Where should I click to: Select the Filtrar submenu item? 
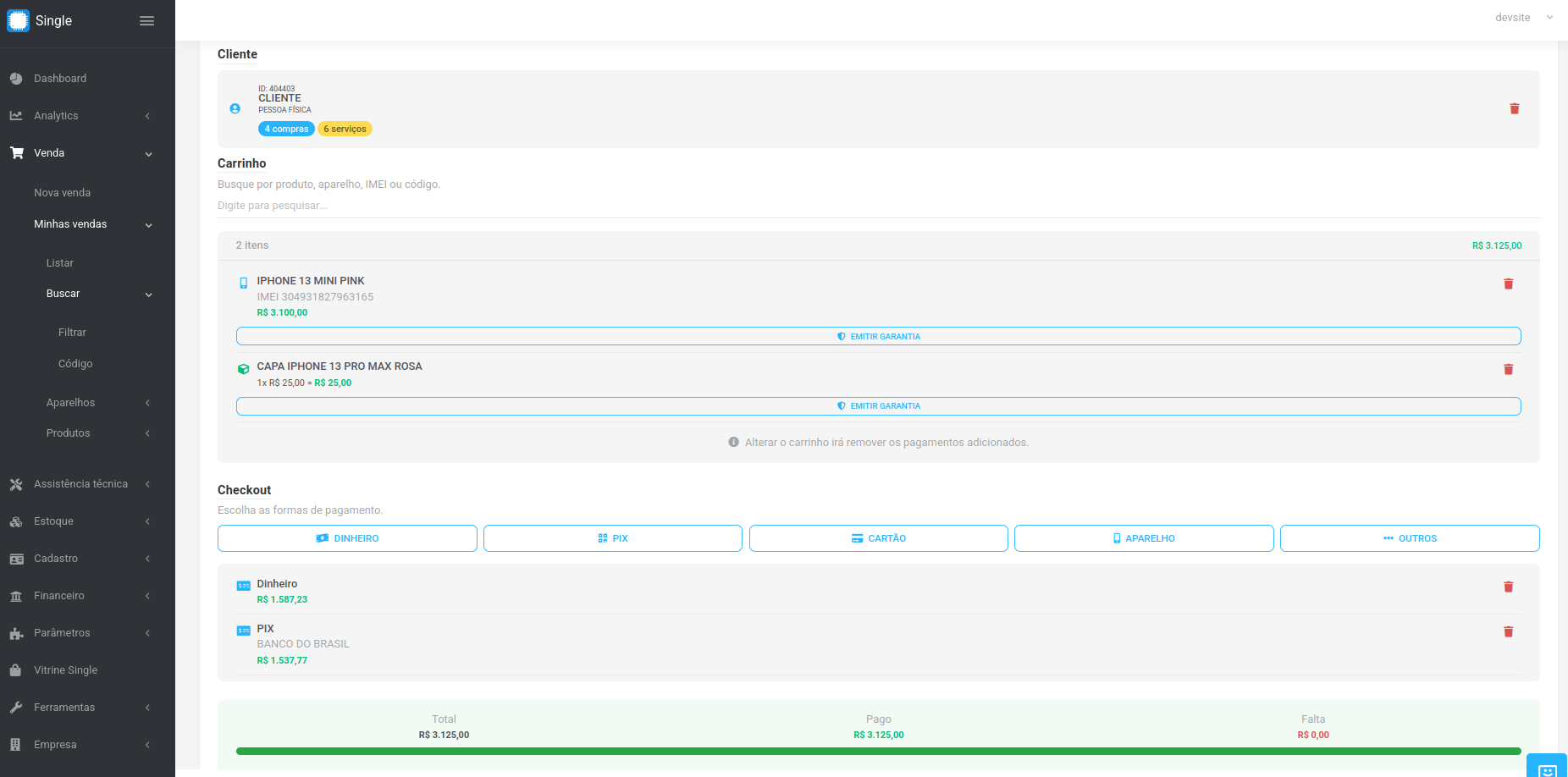click(x=72, y=333)
